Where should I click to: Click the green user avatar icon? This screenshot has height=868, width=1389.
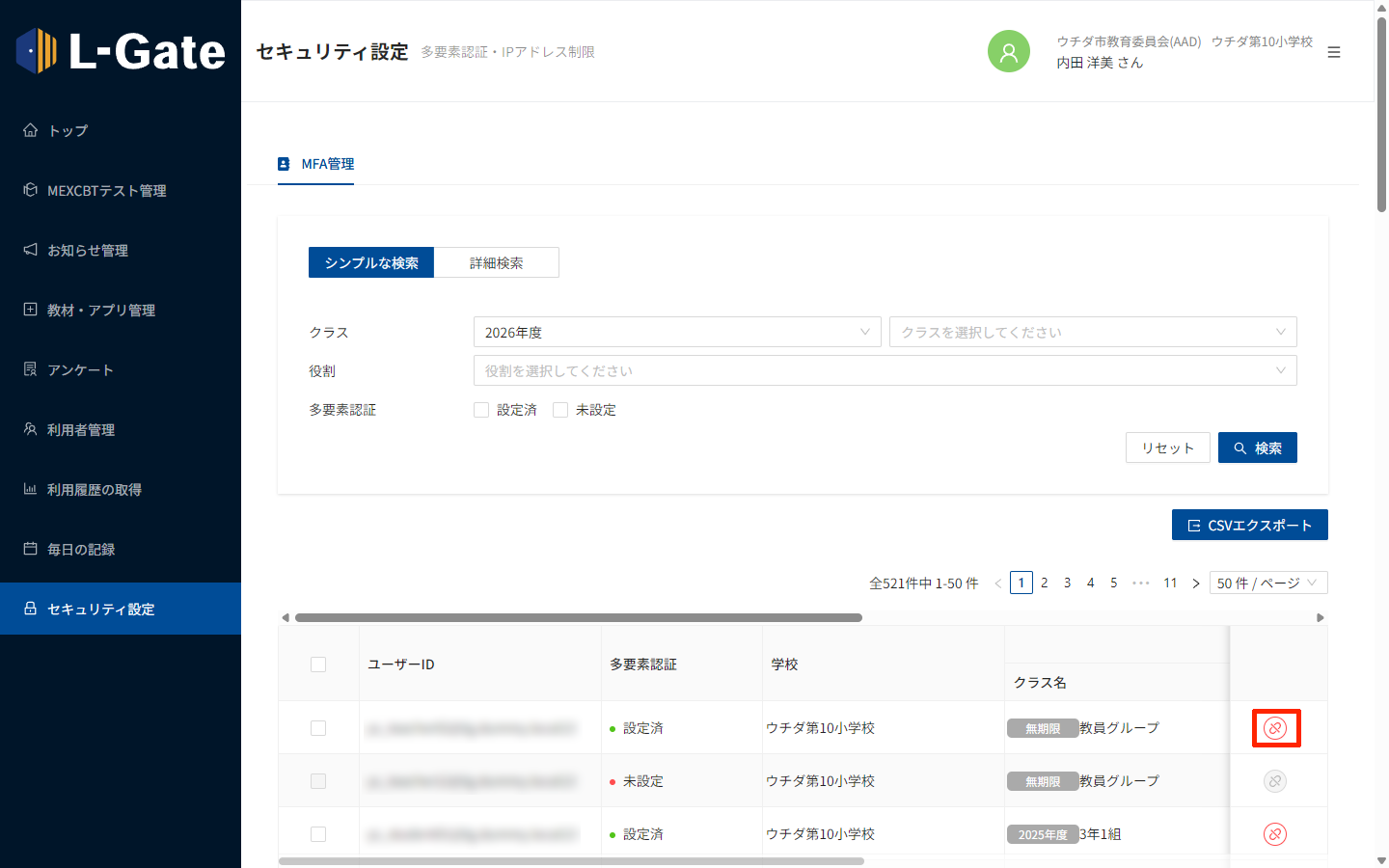pos(1009,51)
